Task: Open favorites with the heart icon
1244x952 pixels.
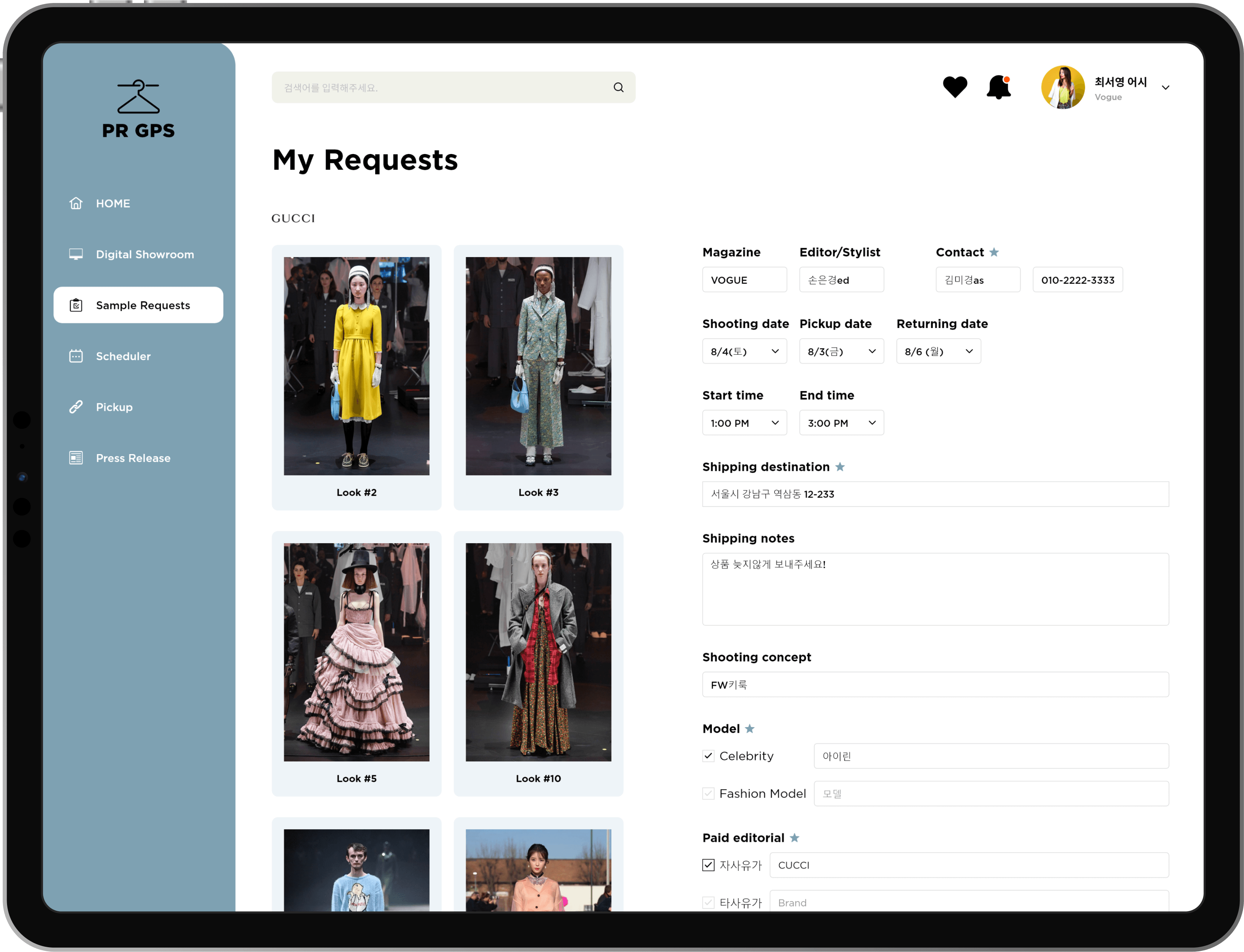Action: point(955,87)
